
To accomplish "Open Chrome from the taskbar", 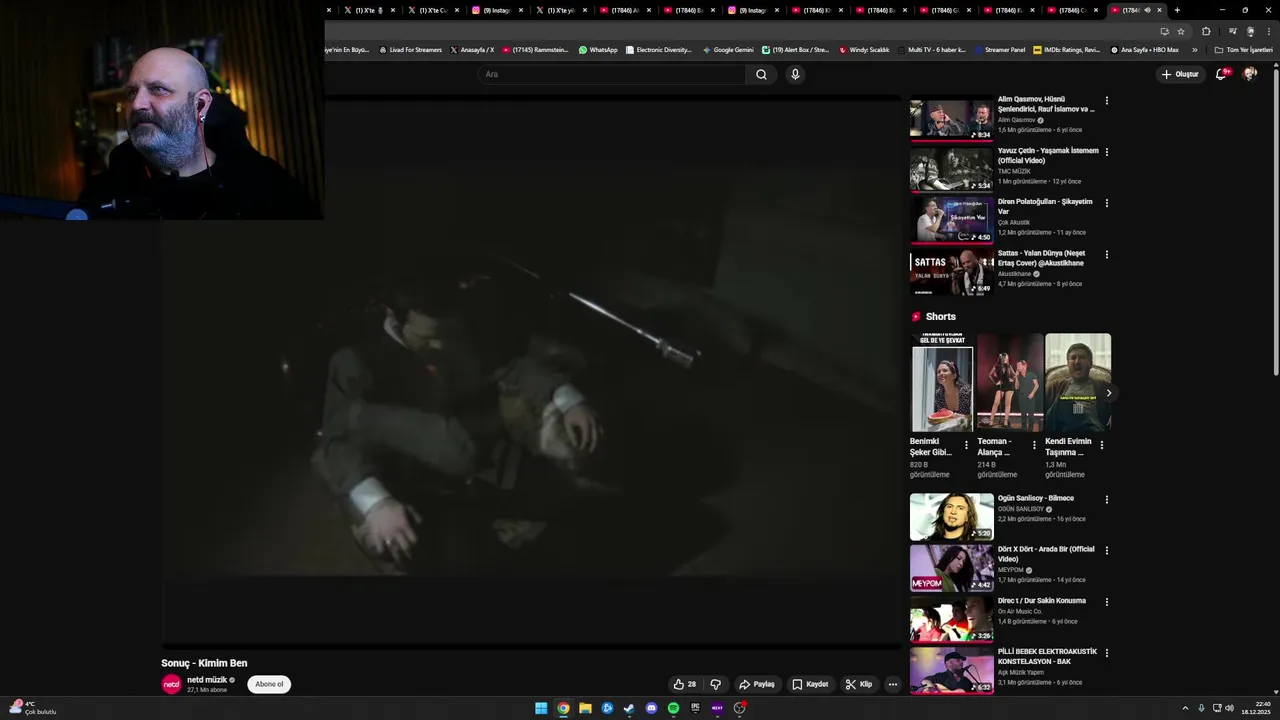I will 563,708.
